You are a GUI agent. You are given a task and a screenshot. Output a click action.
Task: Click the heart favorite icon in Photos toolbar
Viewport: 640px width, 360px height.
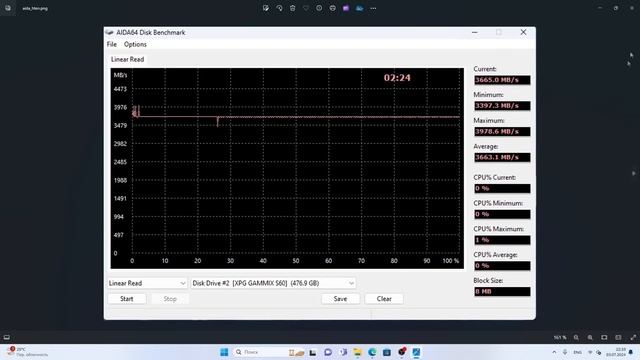(306, 8)
